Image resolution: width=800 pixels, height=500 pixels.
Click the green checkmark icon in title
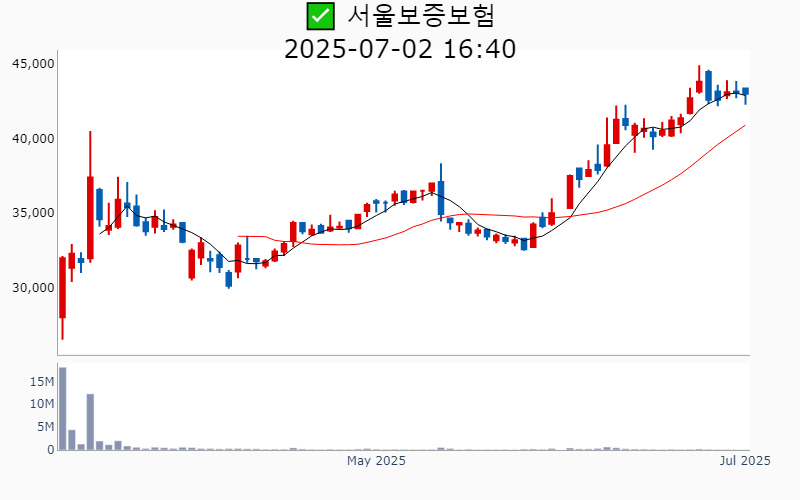coord(320,16)
